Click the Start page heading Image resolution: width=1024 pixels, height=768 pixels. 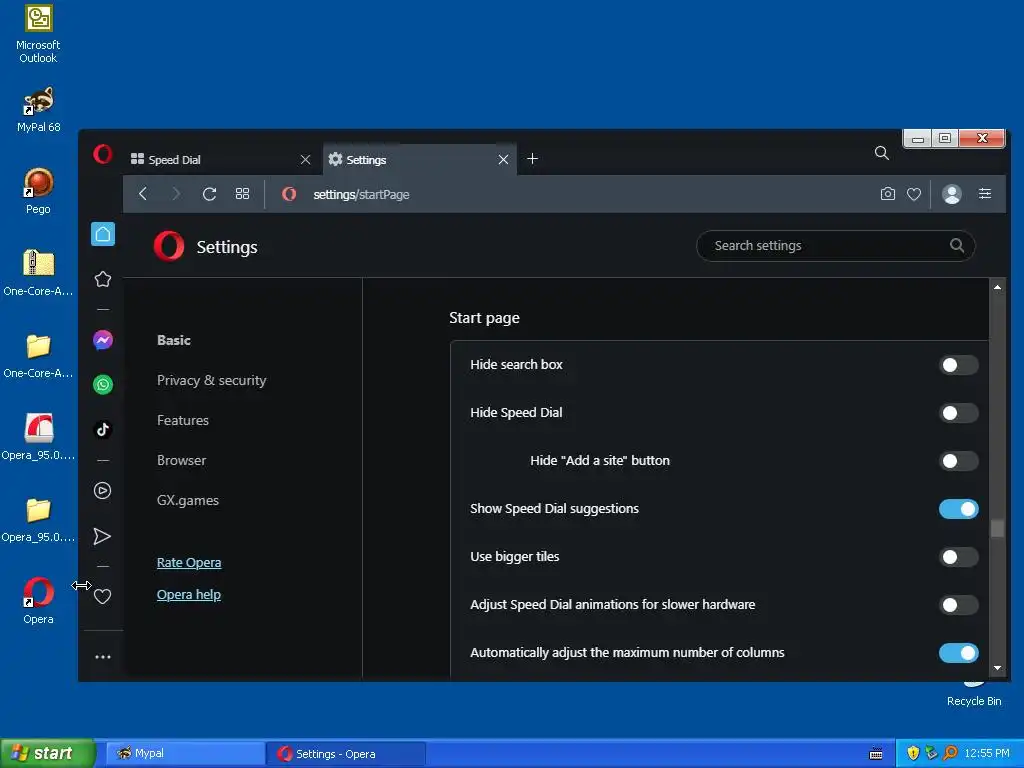coord(485,317)
